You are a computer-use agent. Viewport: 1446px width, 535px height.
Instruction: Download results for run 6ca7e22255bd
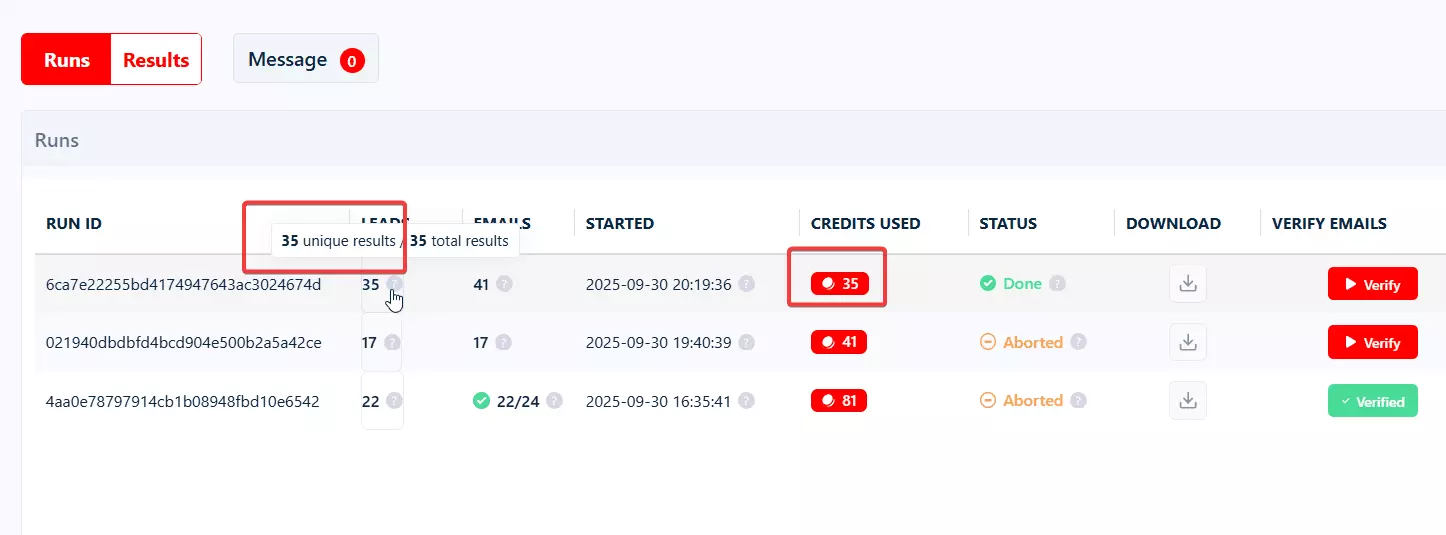coord(1188,284)
